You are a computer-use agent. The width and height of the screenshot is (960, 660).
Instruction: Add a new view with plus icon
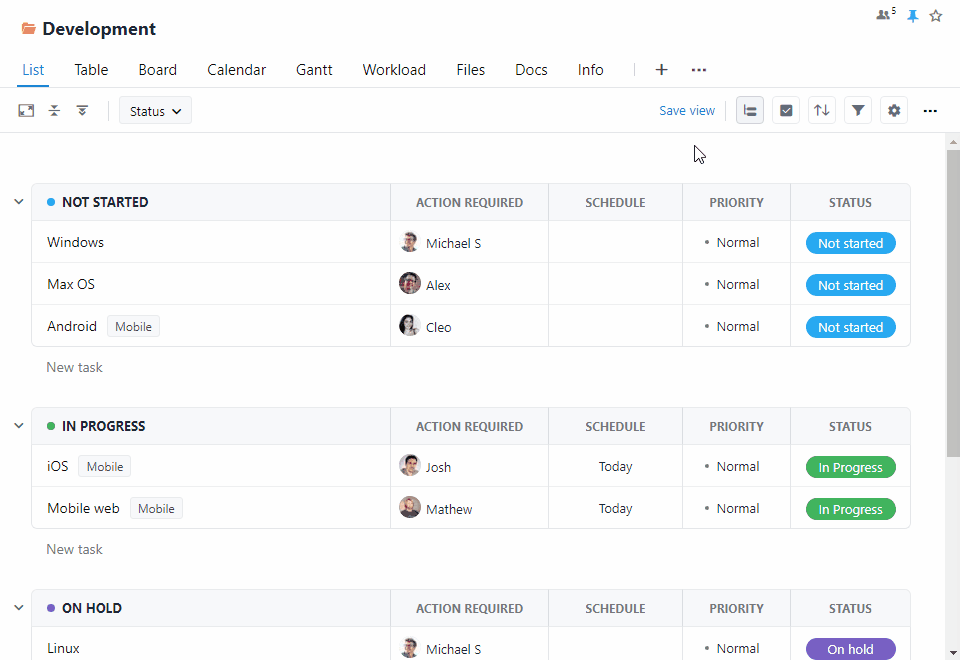(661, 70)
